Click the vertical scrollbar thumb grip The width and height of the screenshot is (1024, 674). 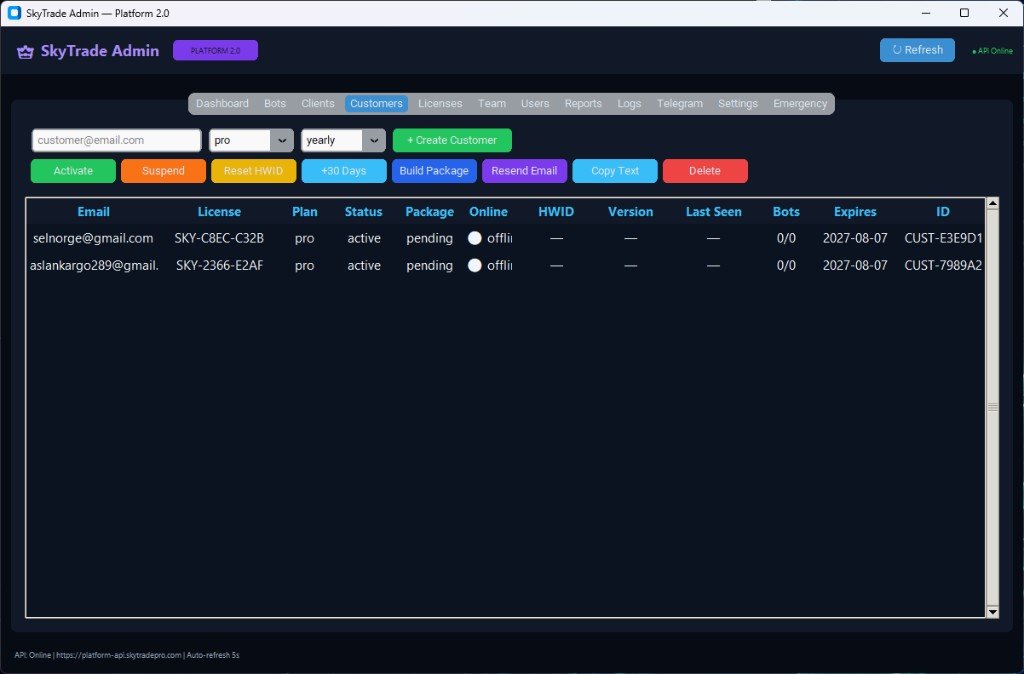[x=993, y=407]
